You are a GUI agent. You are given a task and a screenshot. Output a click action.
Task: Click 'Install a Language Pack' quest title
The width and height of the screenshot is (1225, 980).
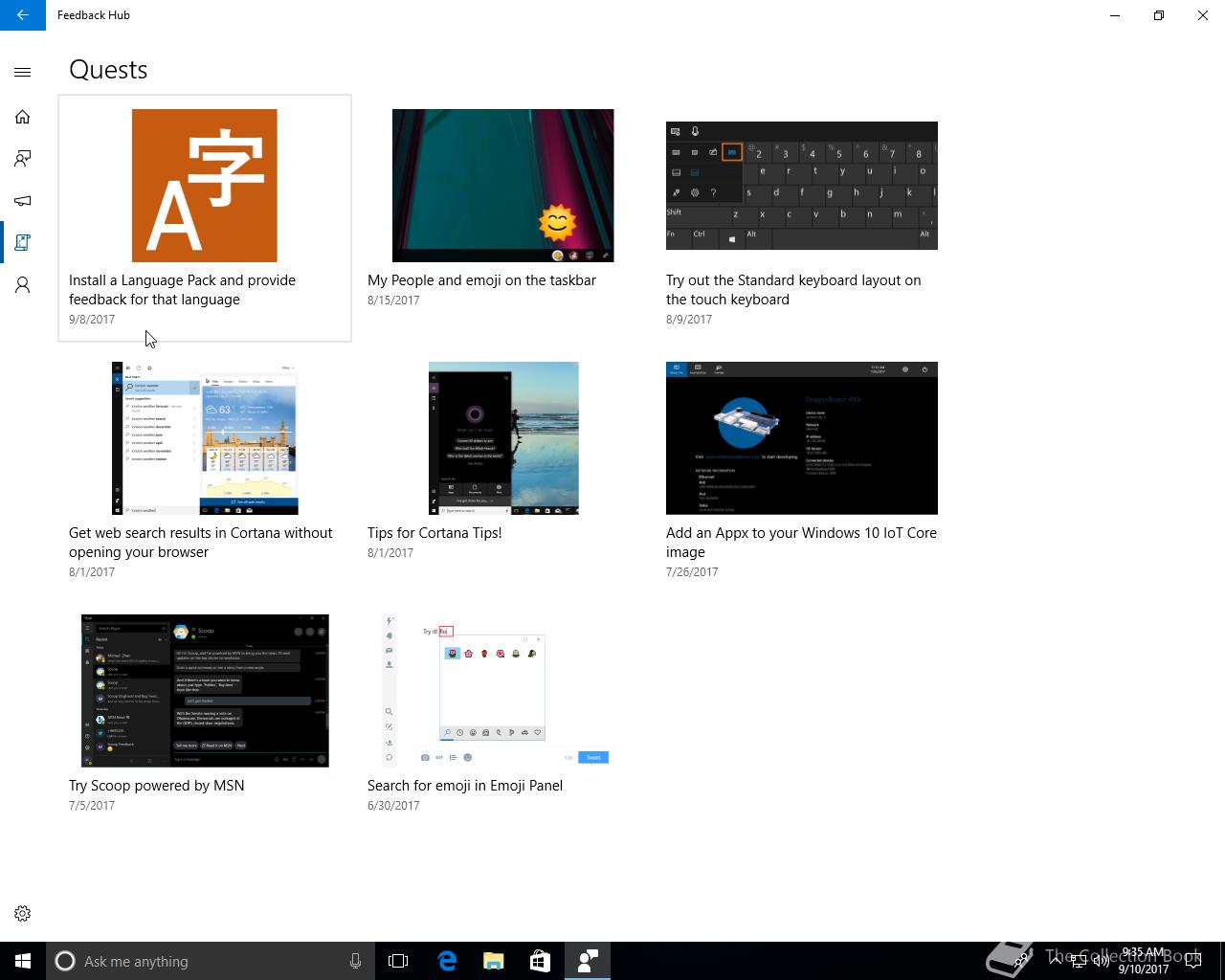(x=182, y=290)
